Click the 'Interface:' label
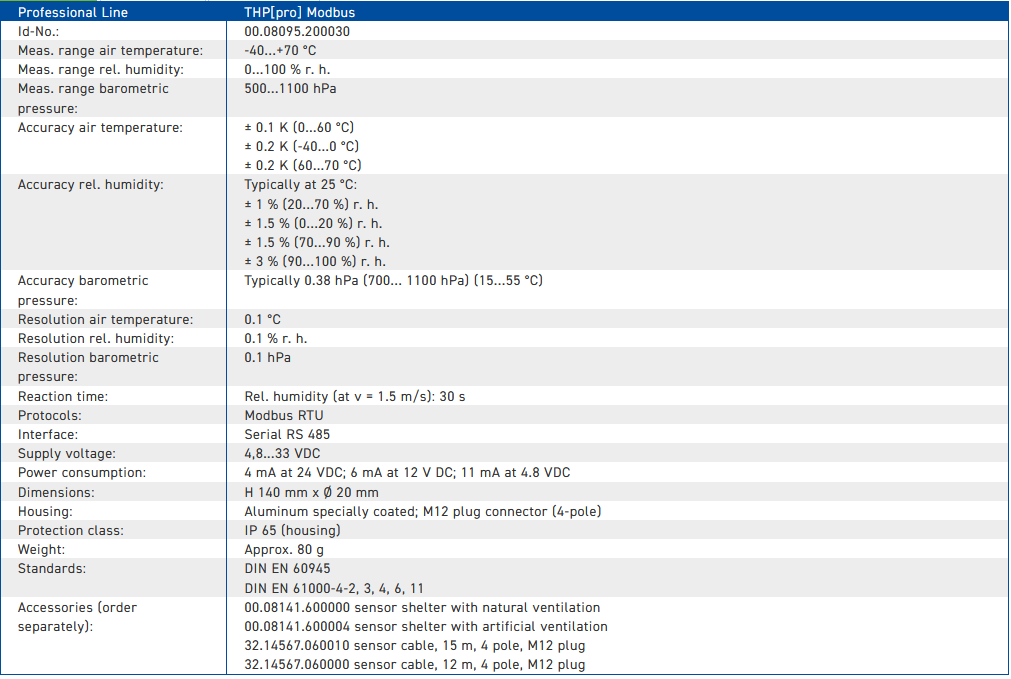Screen dimensions: 1011x679 tap(48, 435)
